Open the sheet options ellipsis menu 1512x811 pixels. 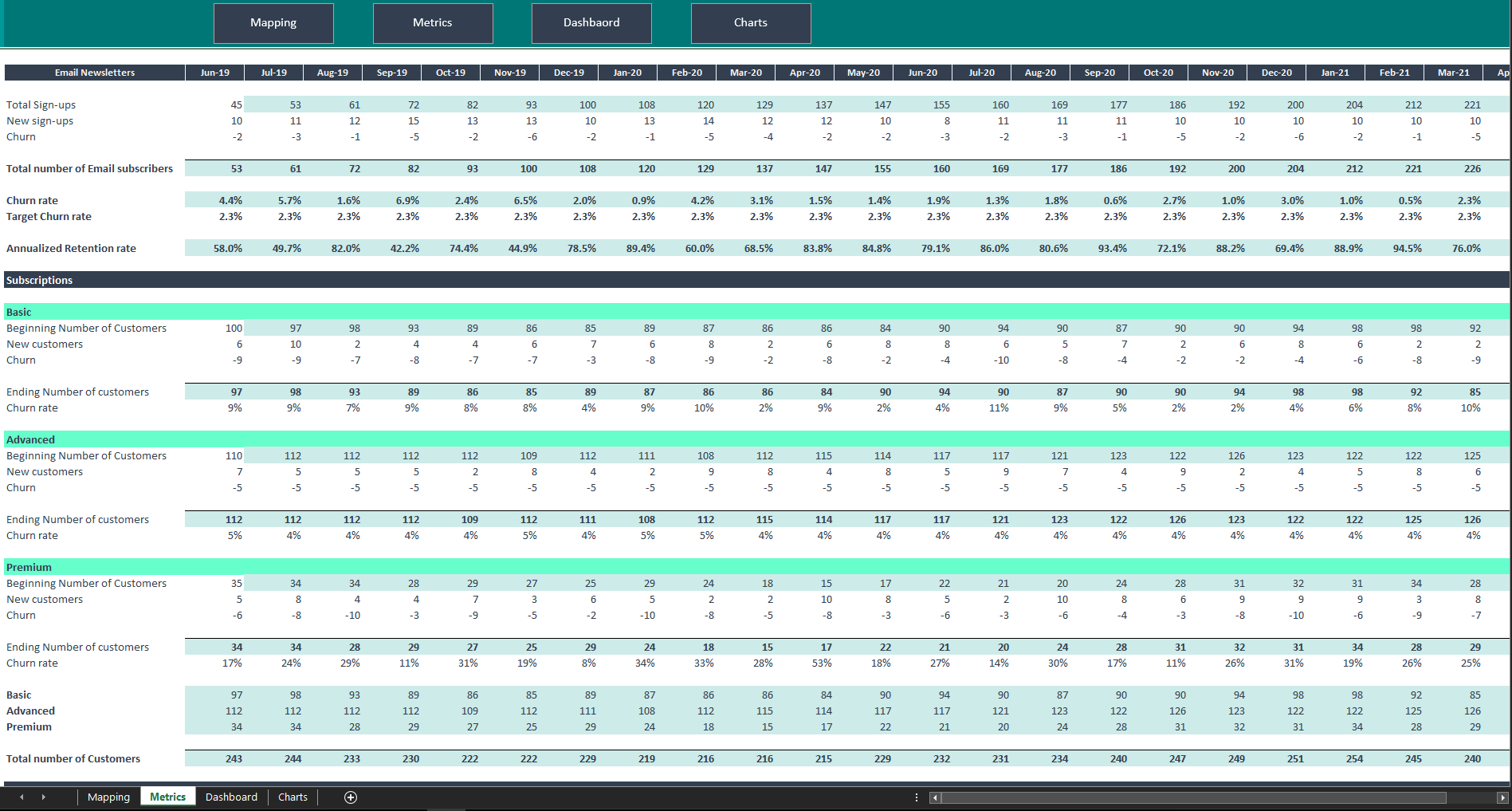pos(915,797)
